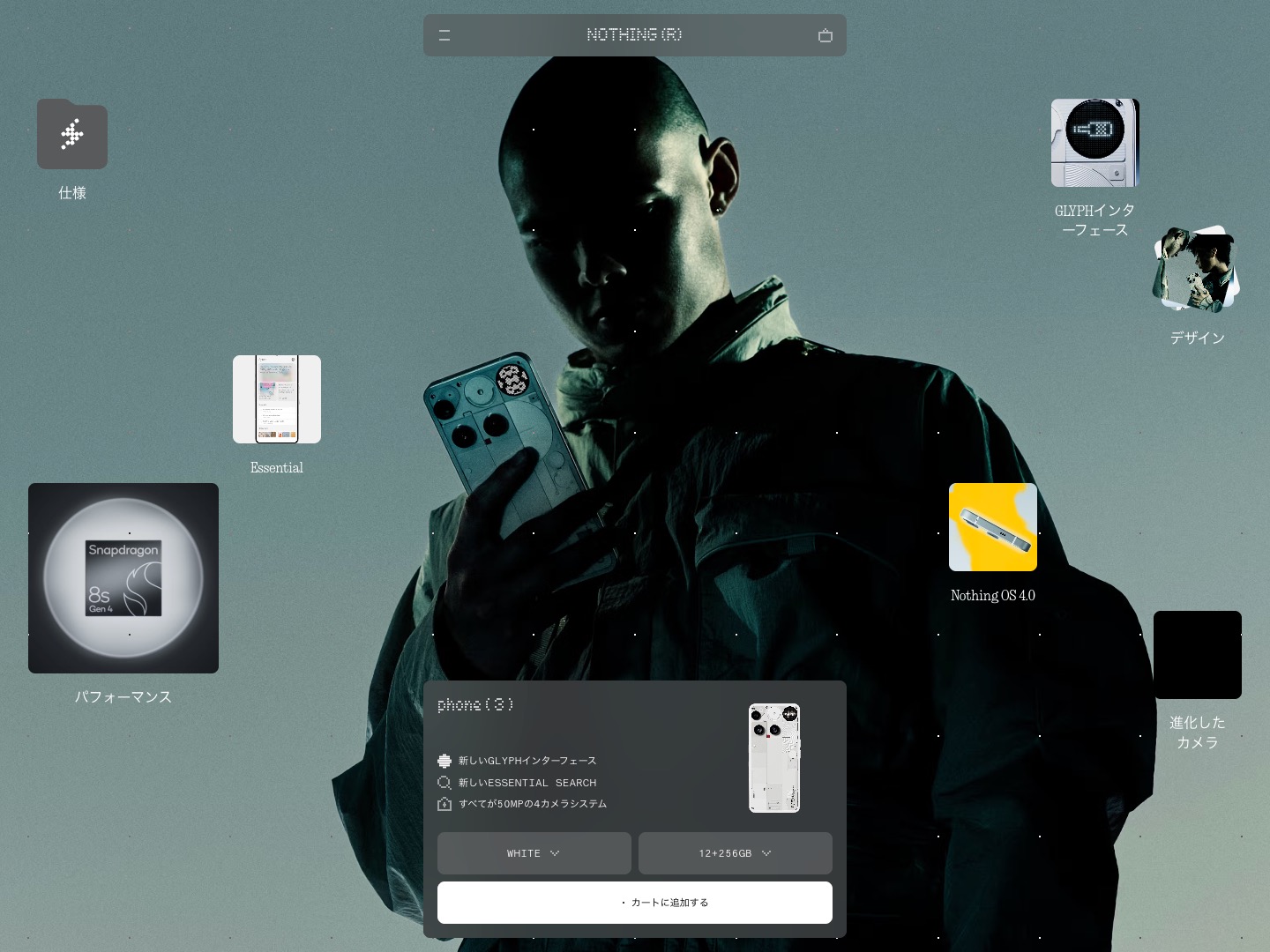1270x952 pixels.
Task: Click the 新しいGLYPHインターフェース feature line
Action: (x=527, y=761)
